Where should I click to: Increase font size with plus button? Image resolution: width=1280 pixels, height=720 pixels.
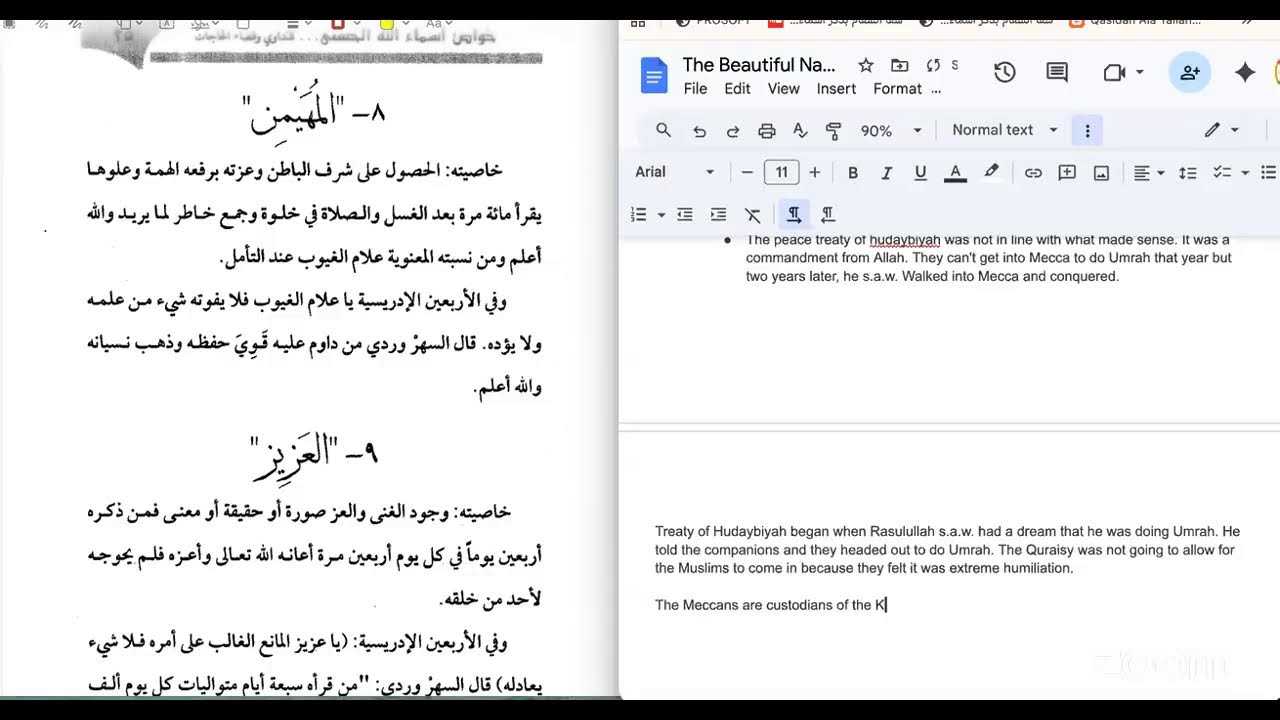coord(814,172)
